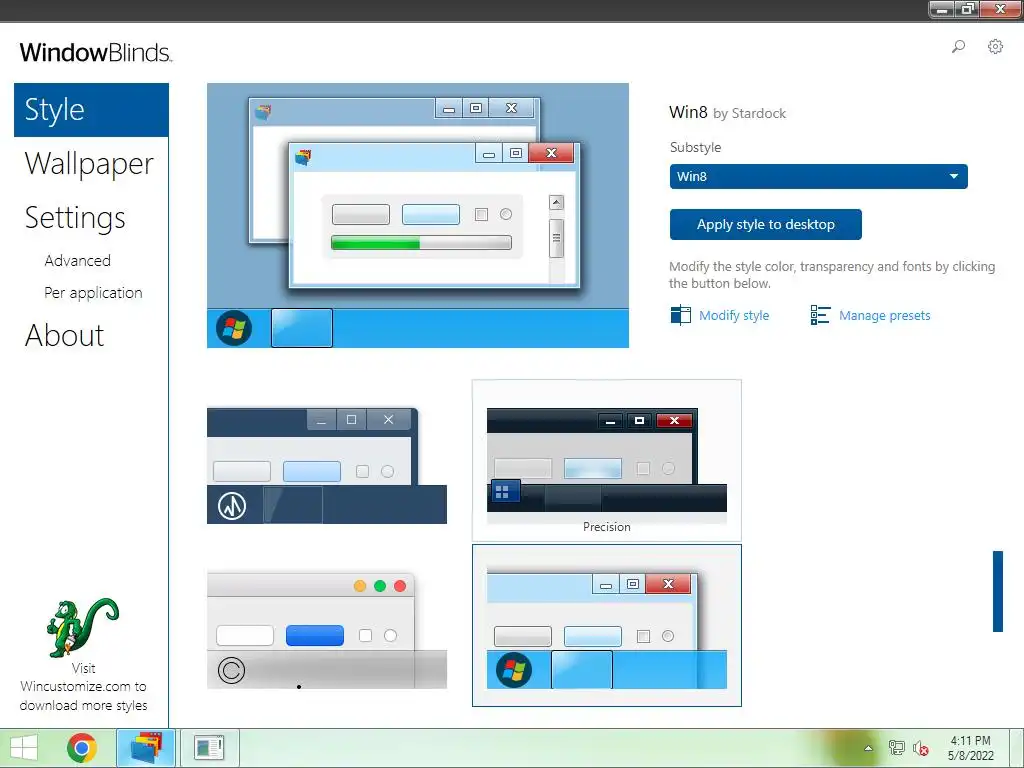Open the About section
The image size is (1024, 768).
pos(65,336)
